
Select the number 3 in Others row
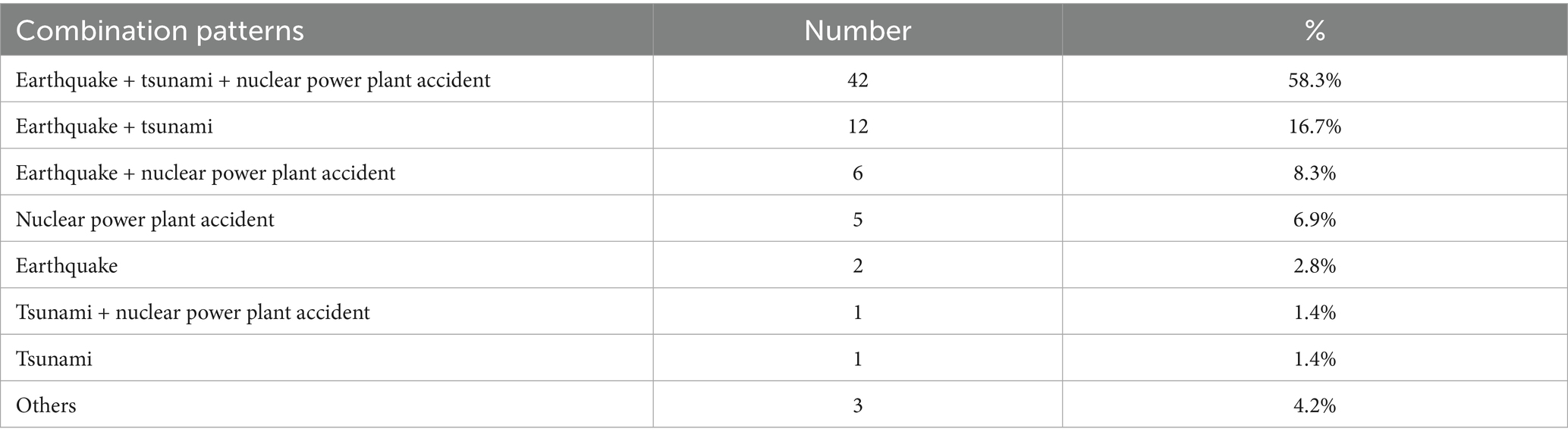tap(857, 405)
